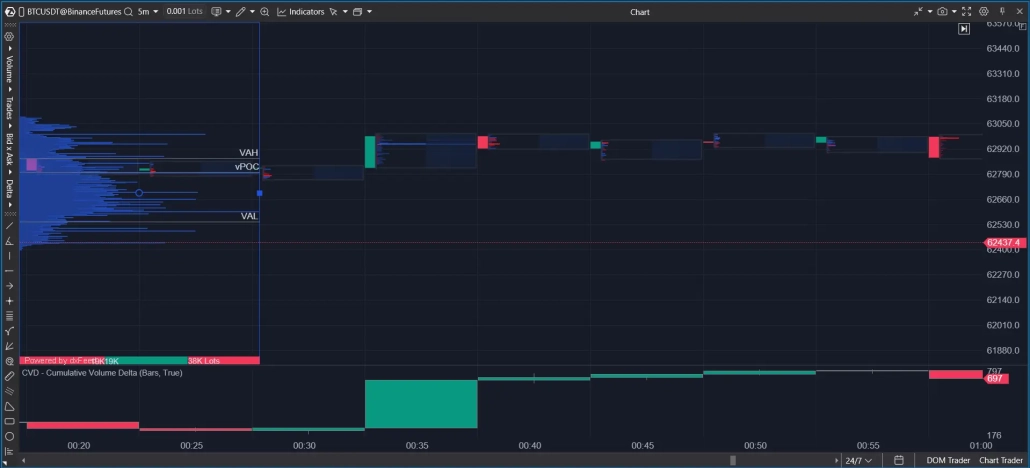The width and height of the screenshot is (1030, 468).
Task: Select the pencil drawing tool
Action: [x=241, y=12]
